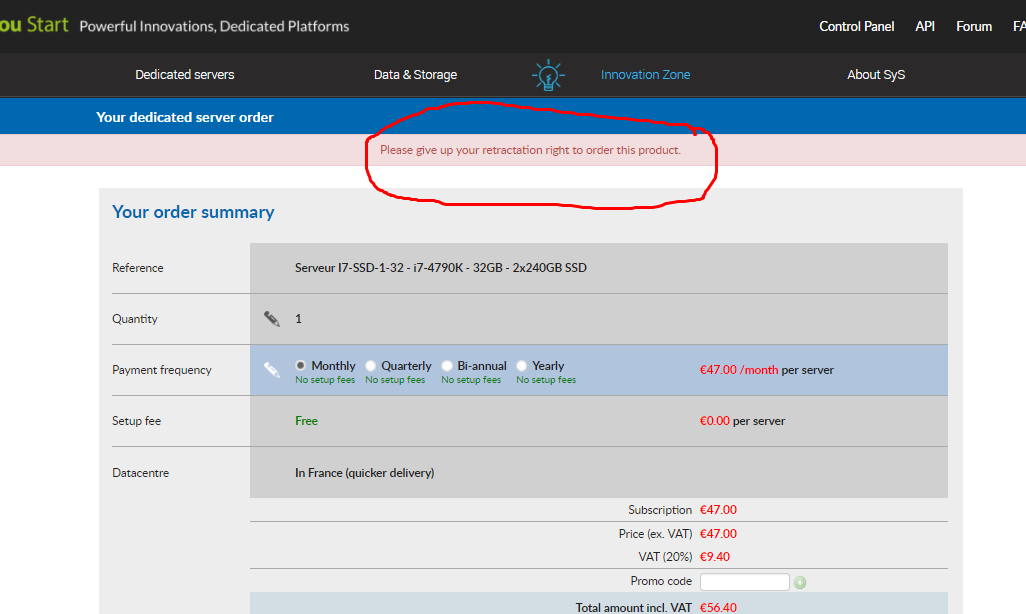This screenshot has height=614, width=1026.
Task: Click the Subscription €47.00 value
Action: (718, 510)
